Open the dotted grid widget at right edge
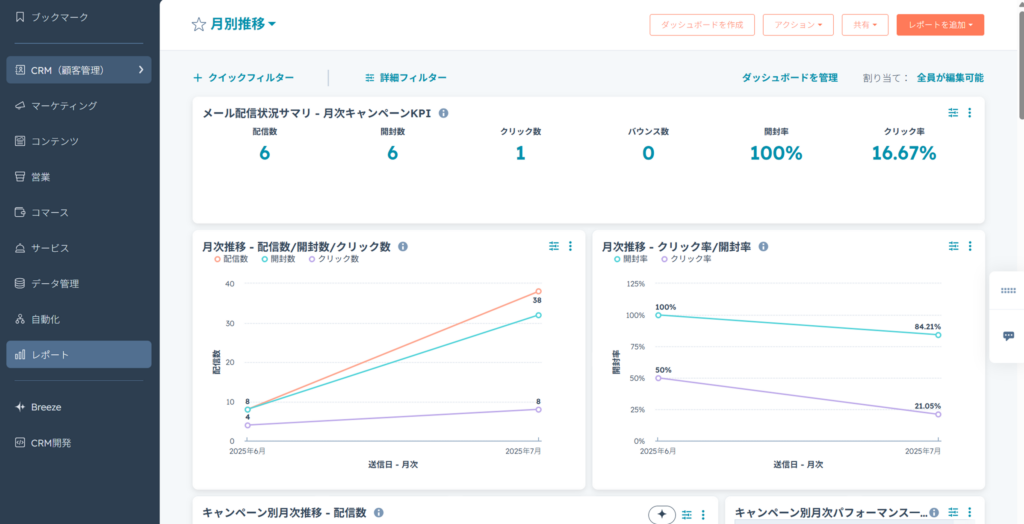The height and width of the screenshot is (524, 1024). click(1008, 291)
